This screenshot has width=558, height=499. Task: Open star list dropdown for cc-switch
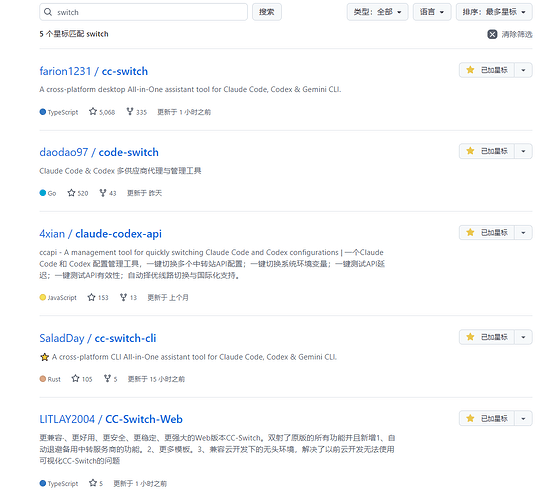[x=523, y=70]
